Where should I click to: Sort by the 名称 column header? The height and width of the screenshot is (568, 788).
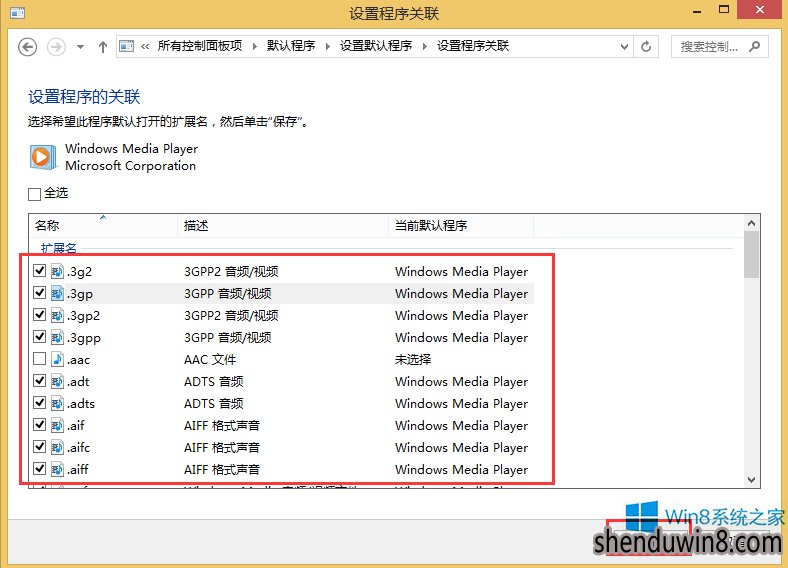pyautogui.click(x=103, y=225)
